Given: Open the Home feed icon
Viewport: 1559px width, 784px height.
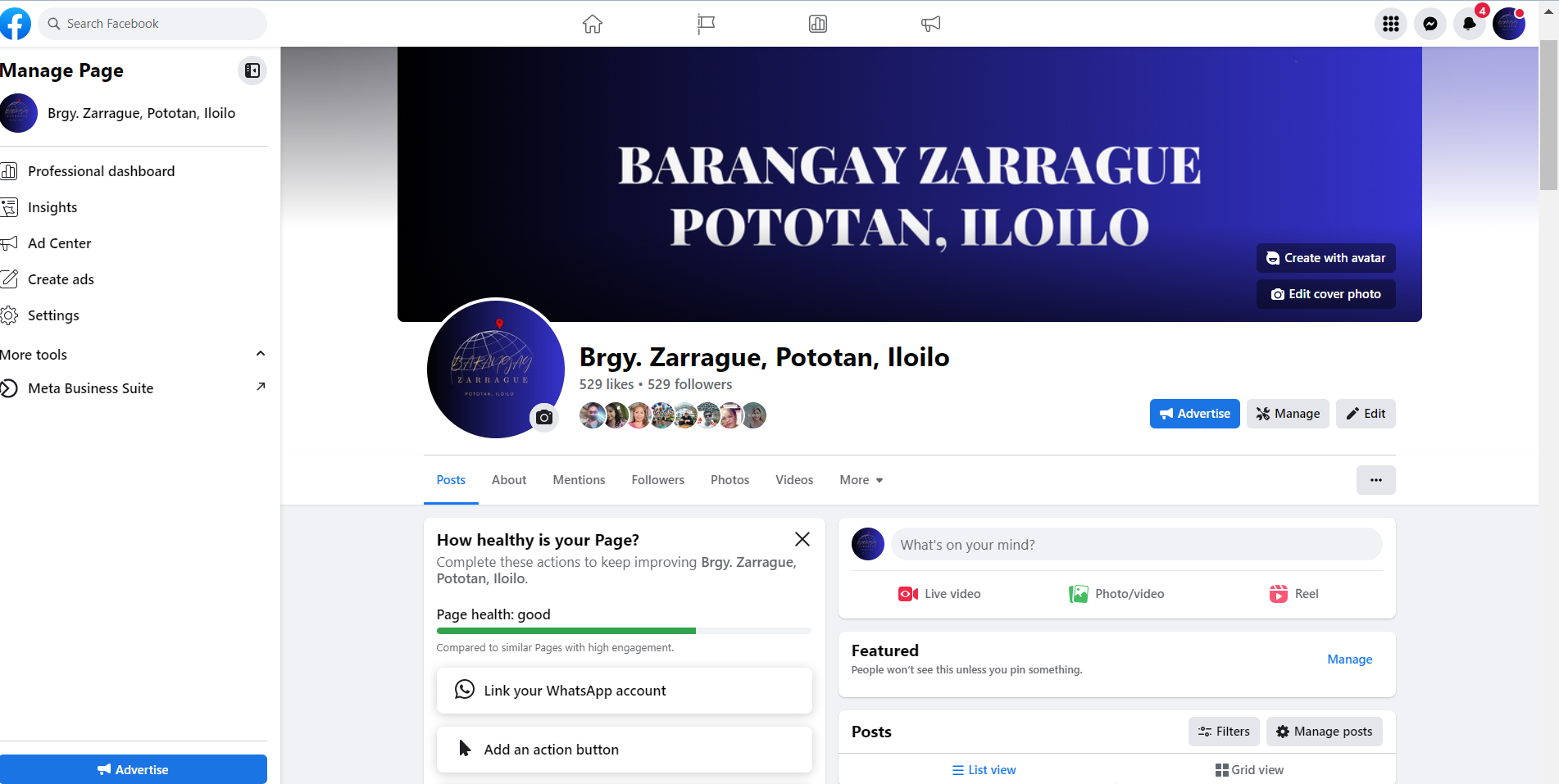Looking at the screenshot, I should tap(593, 24).
